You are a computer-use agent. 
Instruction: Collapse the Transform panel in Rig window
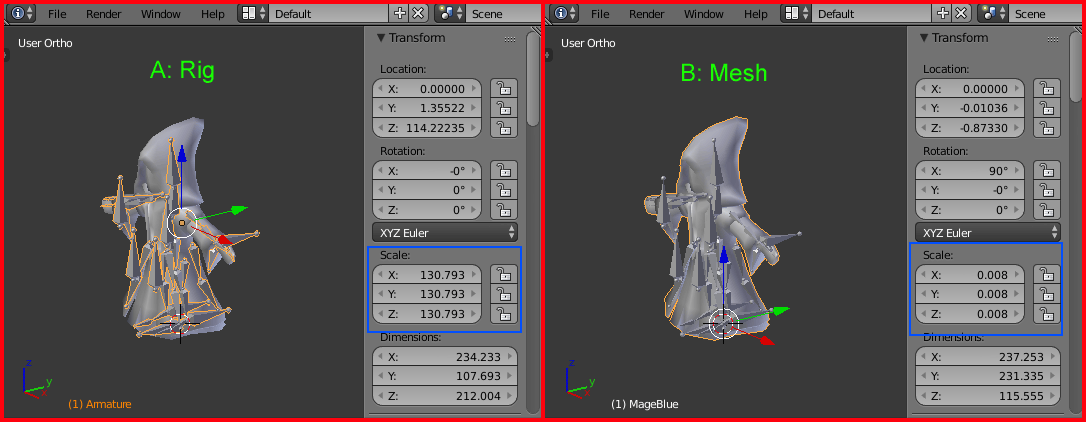pyautogui.click(x=381, y=38)
